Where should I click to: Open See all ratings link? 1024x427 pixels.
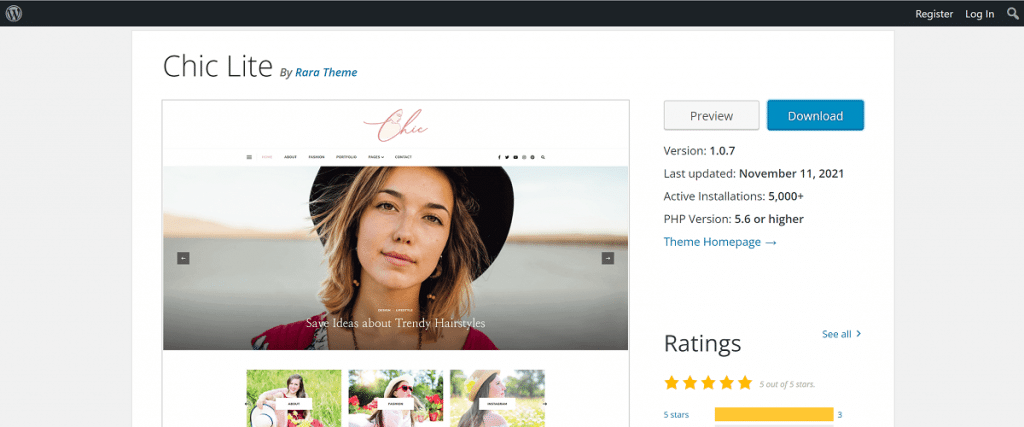(x=837, y=334)
